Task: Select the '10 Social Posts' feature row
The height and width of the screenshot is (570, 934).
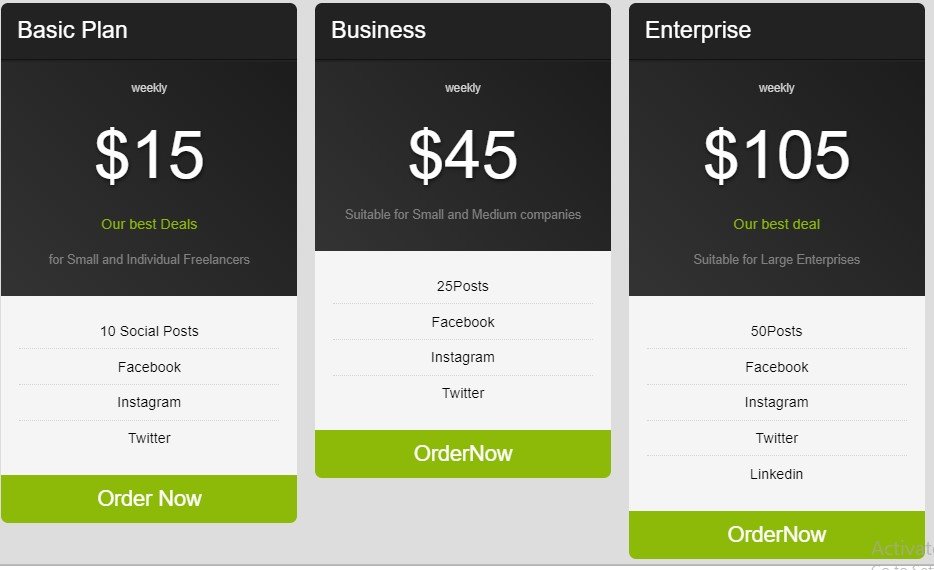Action: coord(149,331)
